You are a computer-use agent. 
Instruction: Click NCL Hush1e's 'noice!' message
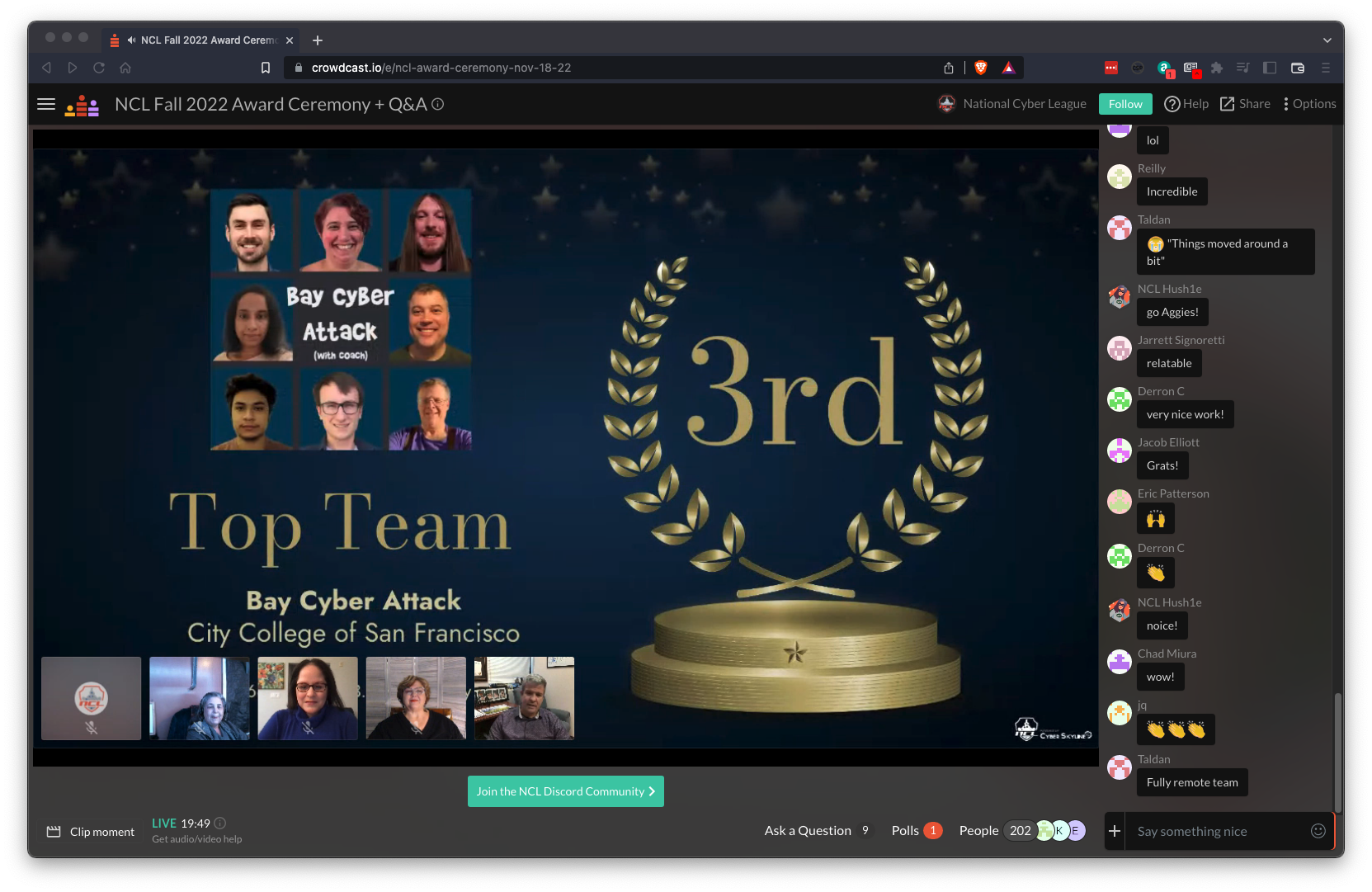[x=1162, y=625]
